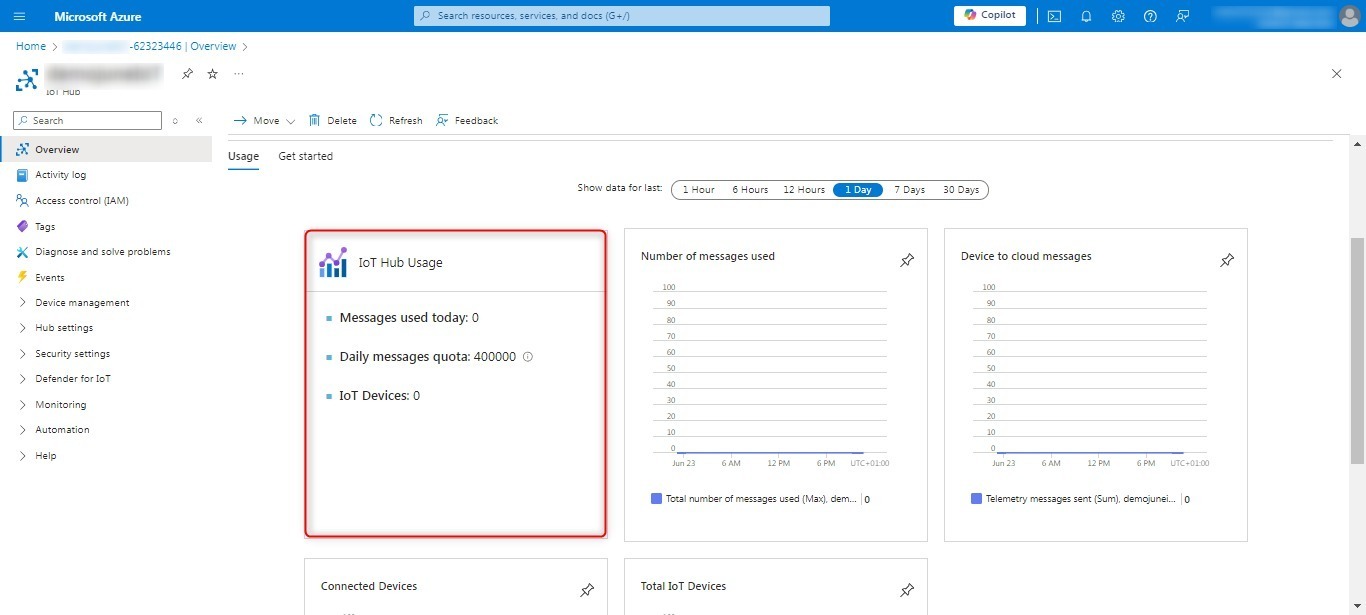Click the Delete toolbar button

tap(333, 120)
